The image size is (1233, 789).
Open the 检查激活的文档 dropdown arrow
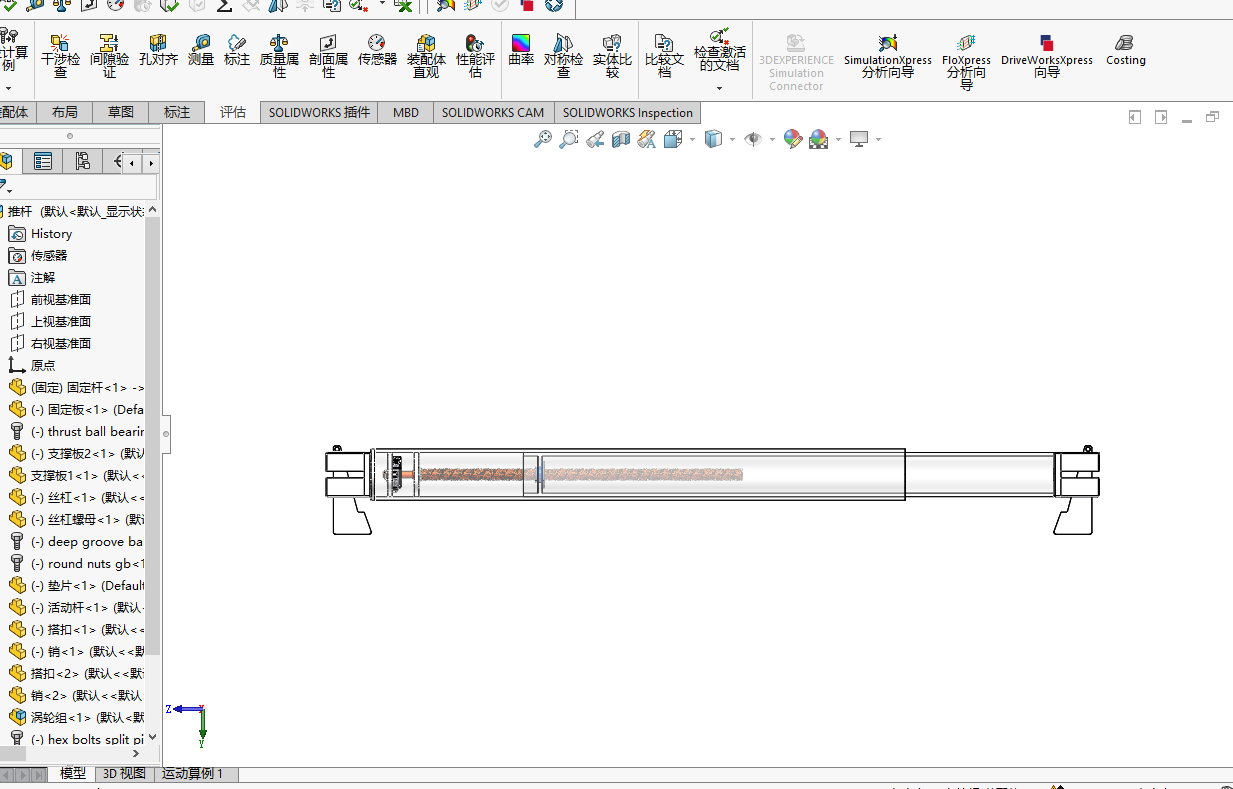[x=720, y=88]
